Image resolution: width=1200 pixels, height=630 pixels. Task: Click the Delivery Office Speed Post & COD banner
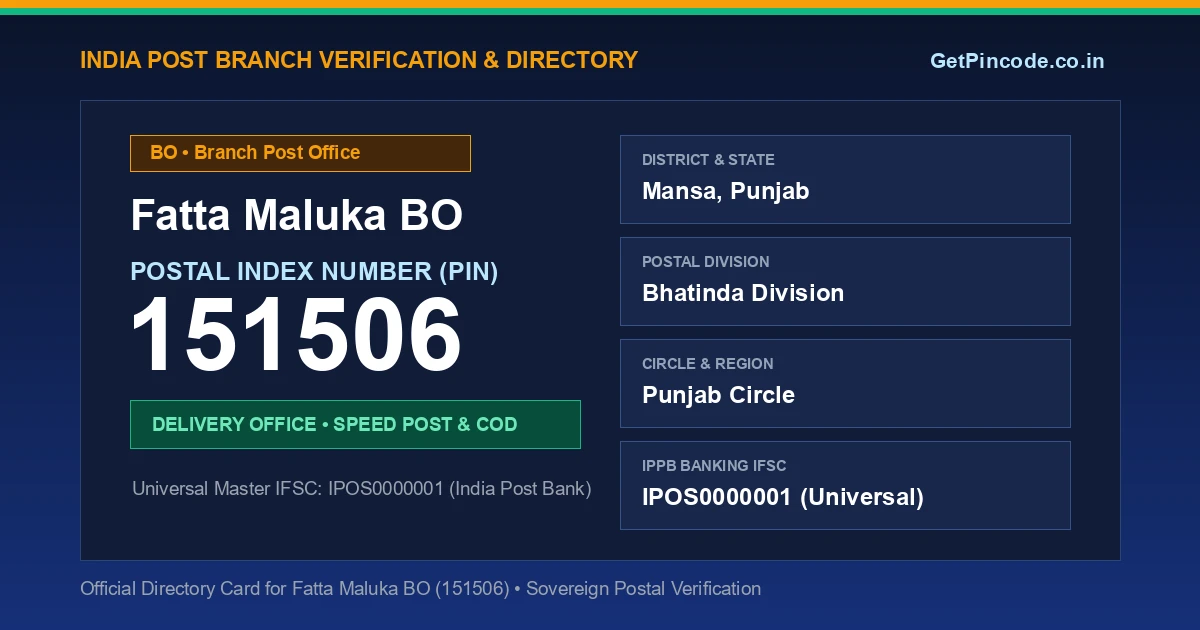point(355,424)
